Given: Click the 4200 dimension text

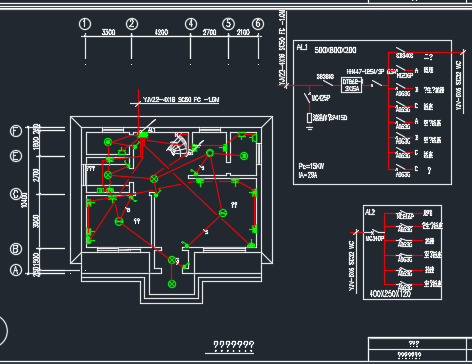Looking at the screenshot, I should pos(161,32).
